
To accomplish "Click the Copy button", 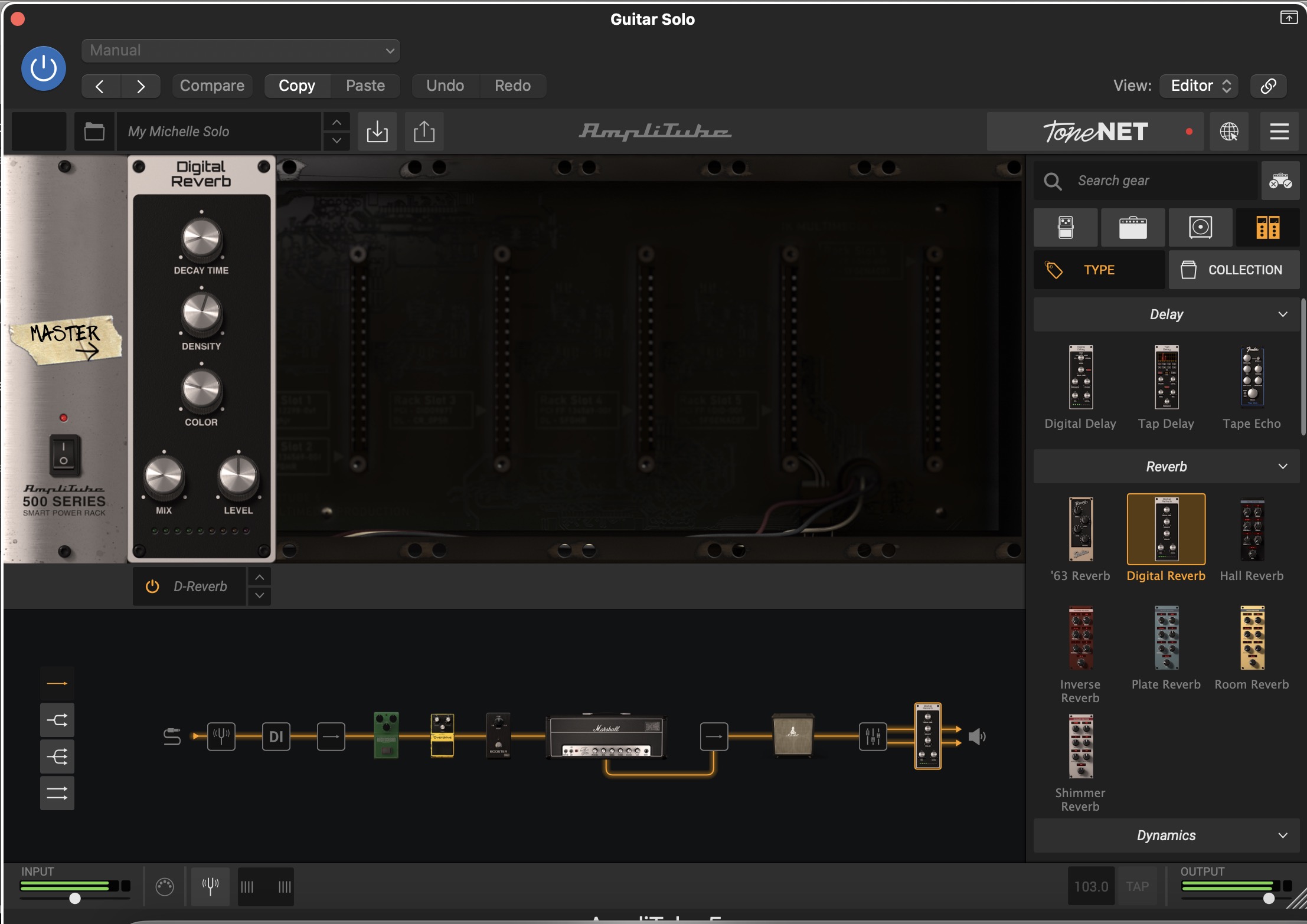I will point(297,86).
